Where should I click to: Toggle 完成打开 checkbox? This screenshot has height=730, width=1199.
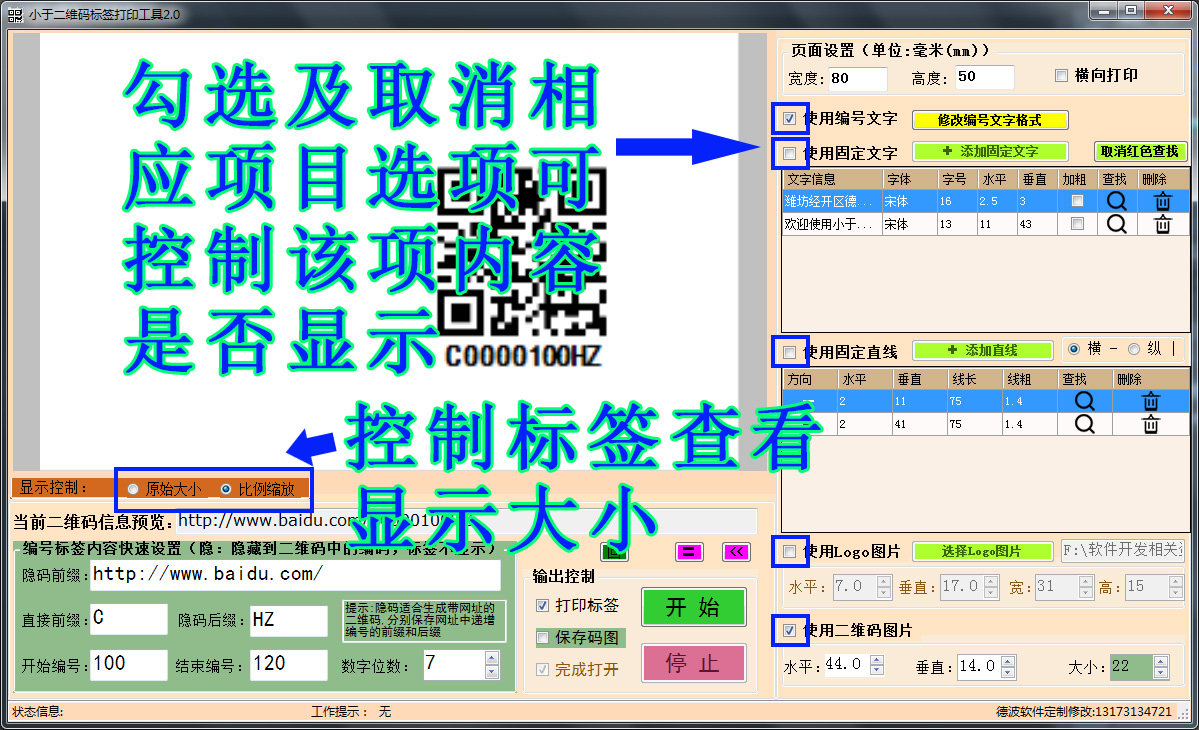click(542, 670)
